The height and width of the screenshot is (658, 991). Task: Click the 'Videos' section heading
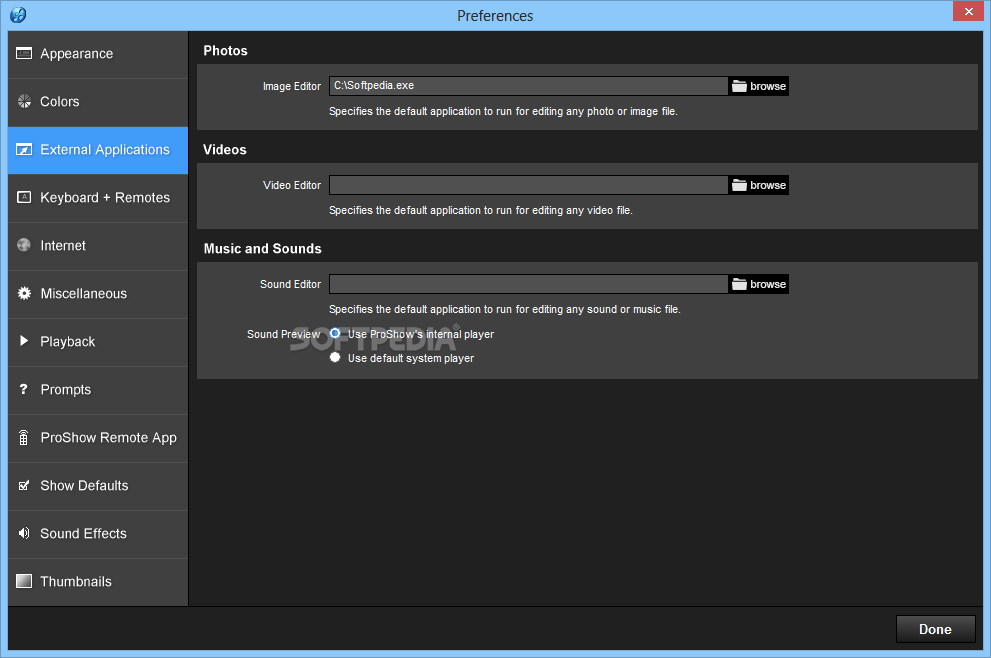click(x=224, y=150)
